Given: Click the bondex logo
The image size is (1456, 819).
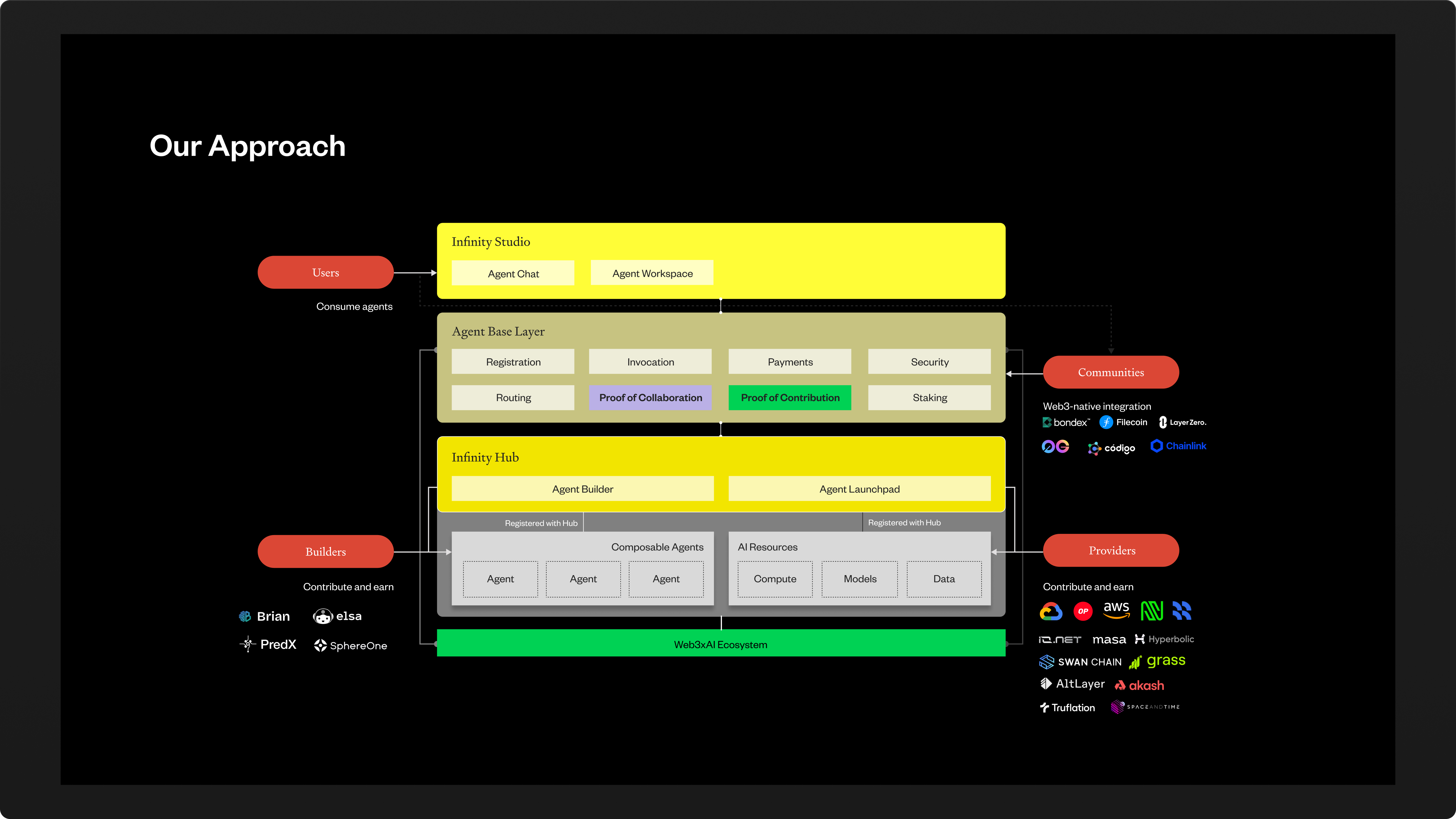Looking at the screenshot, I should click(1066, 422).
